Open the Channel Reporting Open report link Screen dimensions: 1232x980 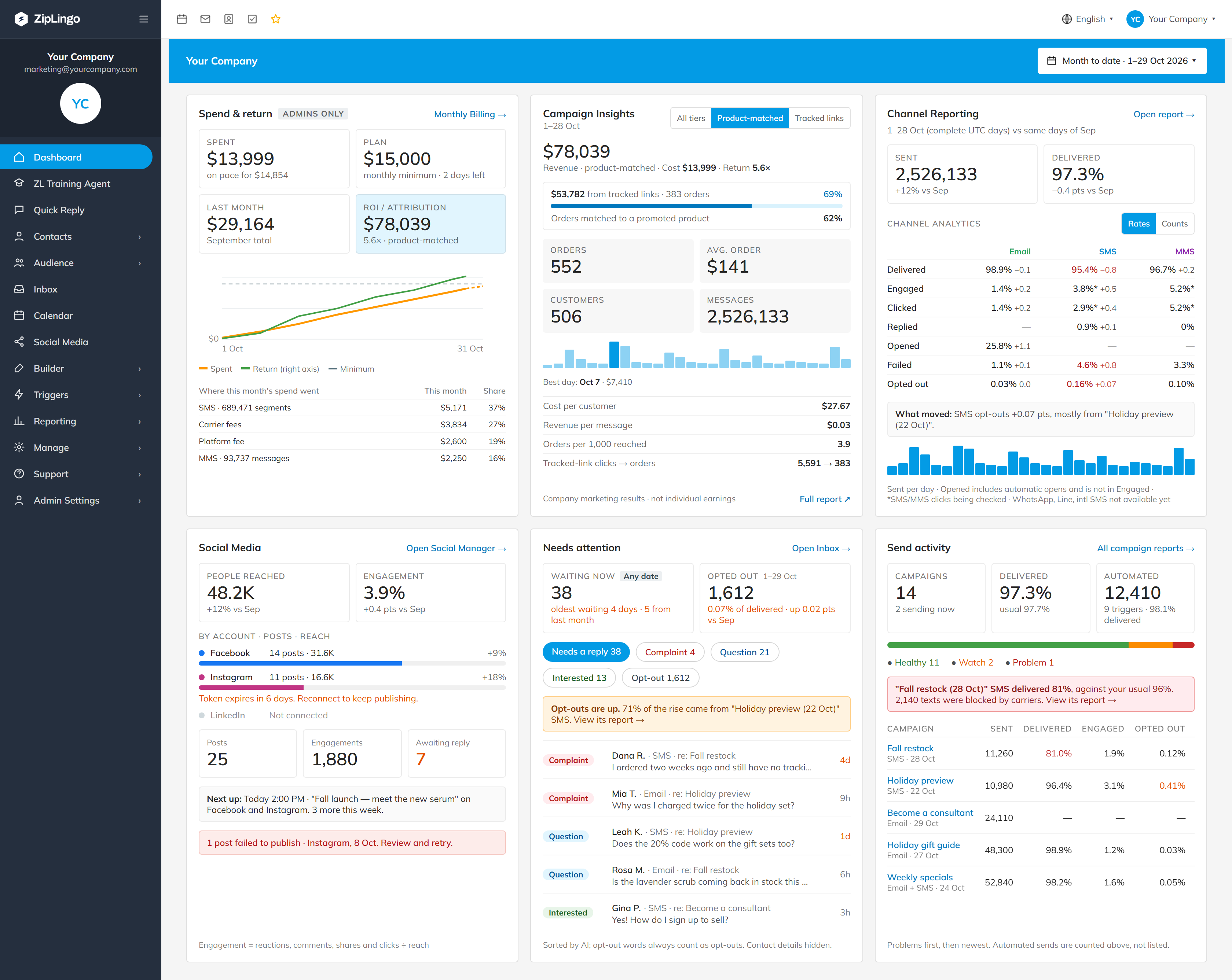click(1163, 114)
